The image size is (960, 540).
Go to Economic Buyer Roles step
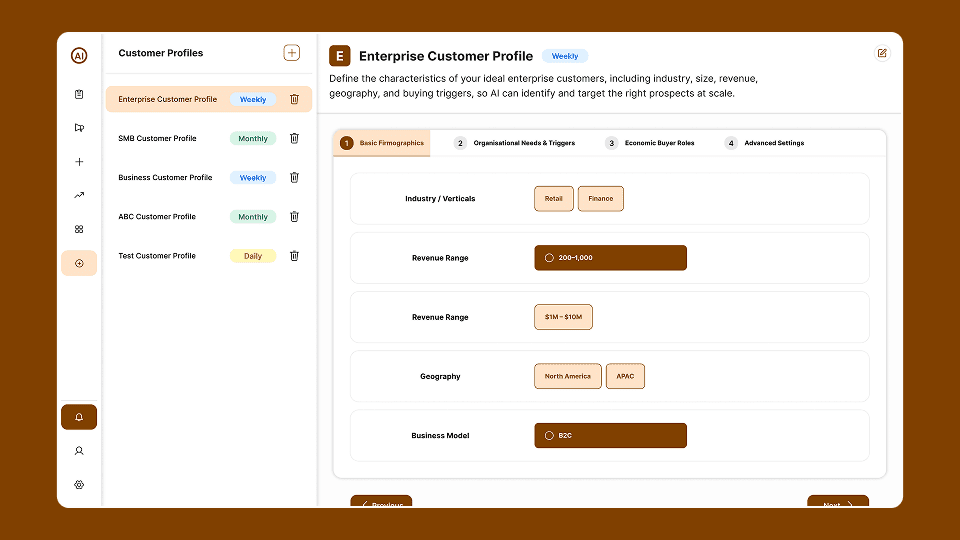coord(650,143)
